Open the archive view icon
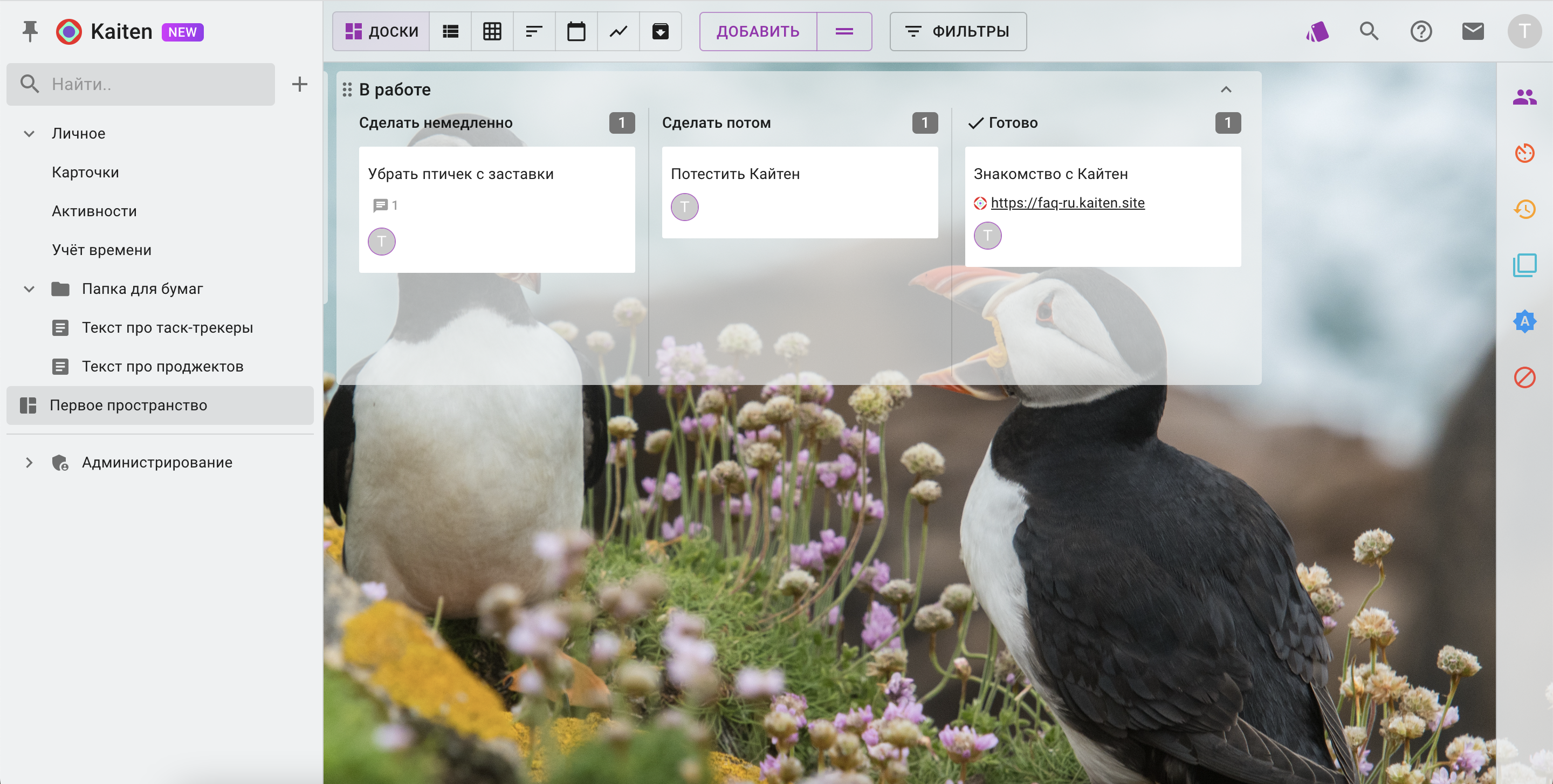Viewport: 1553px width, 784px height. click(x=660, y=31)
